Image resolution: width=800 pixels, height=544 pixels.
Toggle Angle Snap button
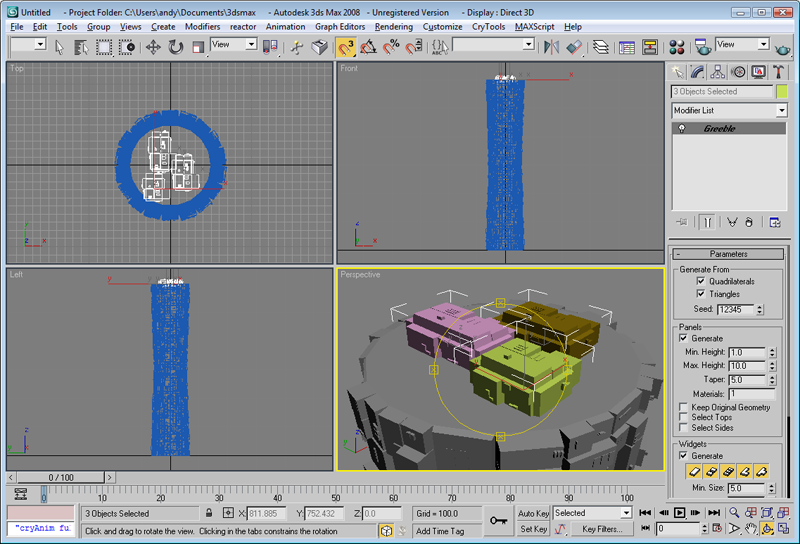coord(368,47)
